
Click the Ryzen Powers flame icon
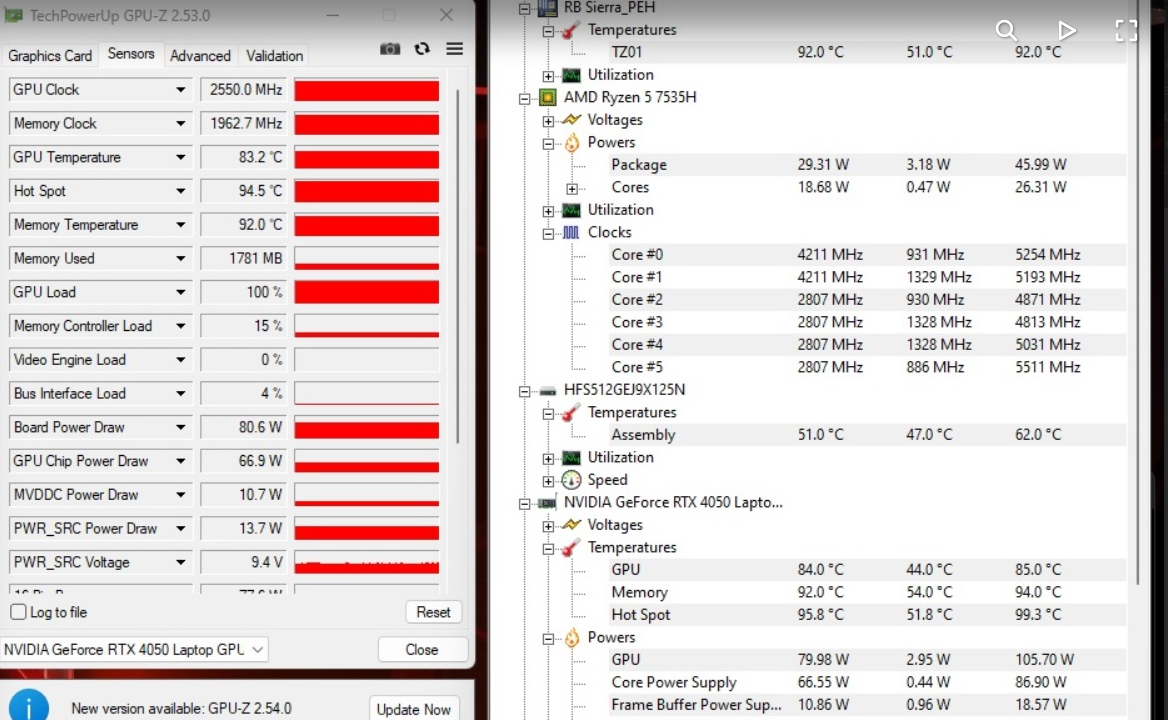tap(571, 142)
